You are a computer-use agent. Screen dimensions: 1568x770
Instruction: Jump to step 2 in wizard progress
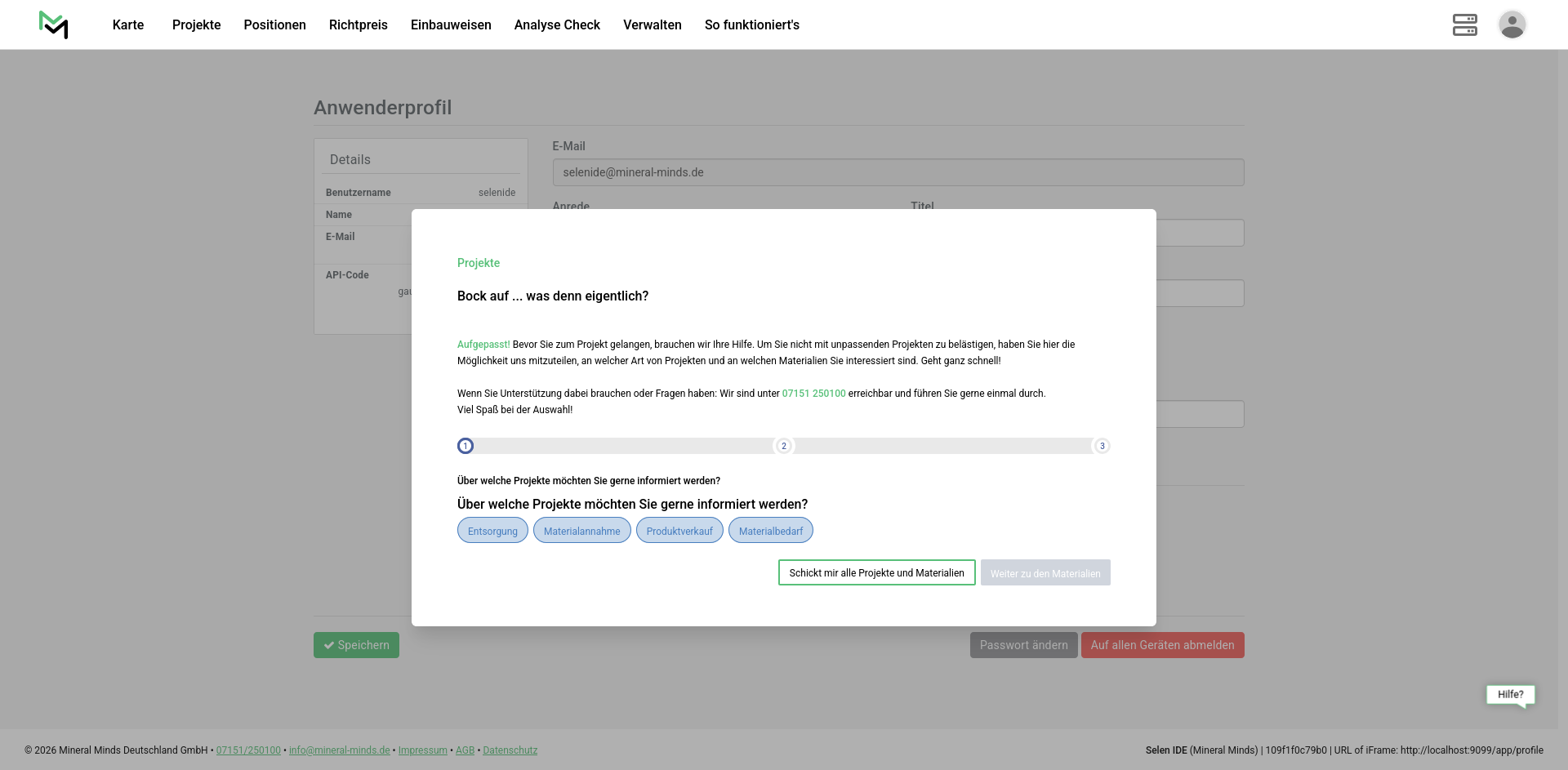pyautogui.click(x=784, y=446)
